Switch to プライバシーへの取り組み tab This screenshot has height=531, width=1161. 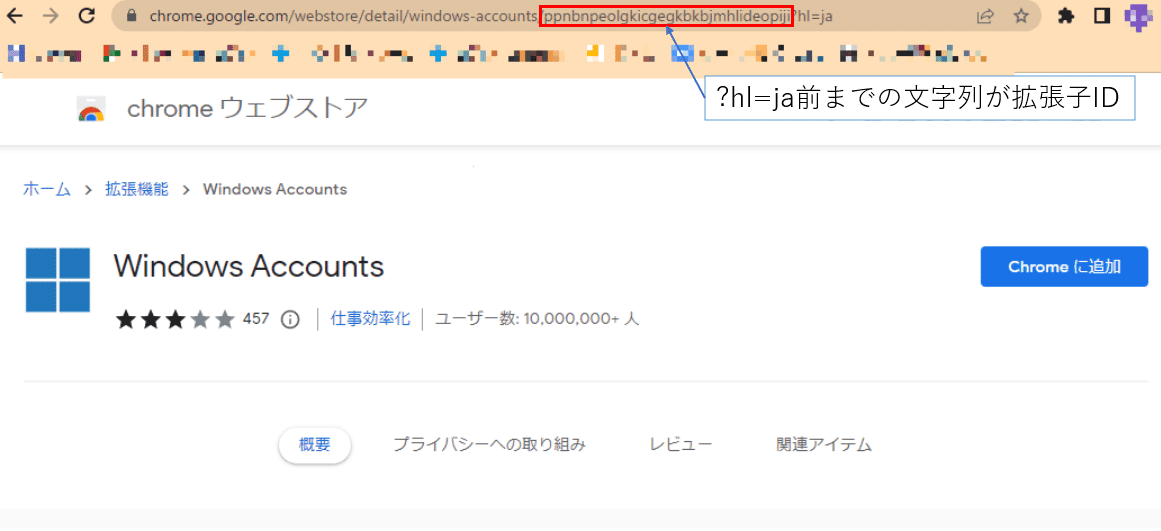pyautogui.click(x=489, y=444)
